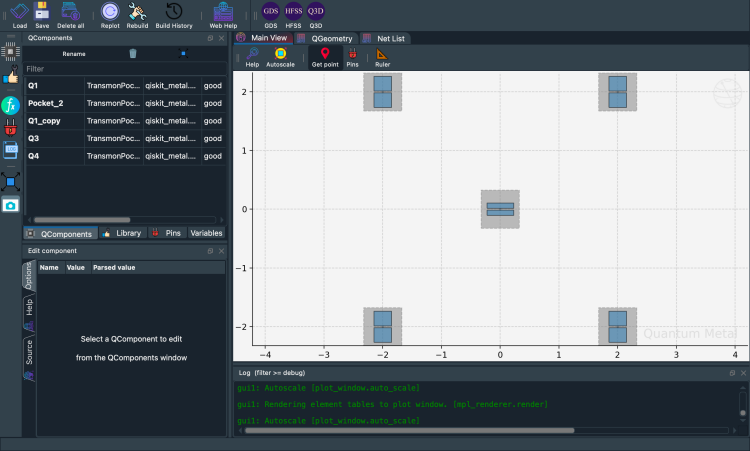
Task: Click the Help icon in Main View toolbar
Action: click(252, 57)
